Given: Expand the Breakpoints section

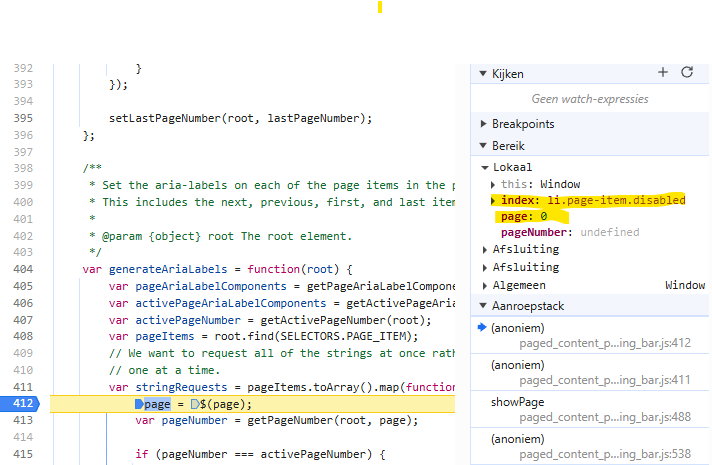Looking at the screenshot, I should [483, 124].
